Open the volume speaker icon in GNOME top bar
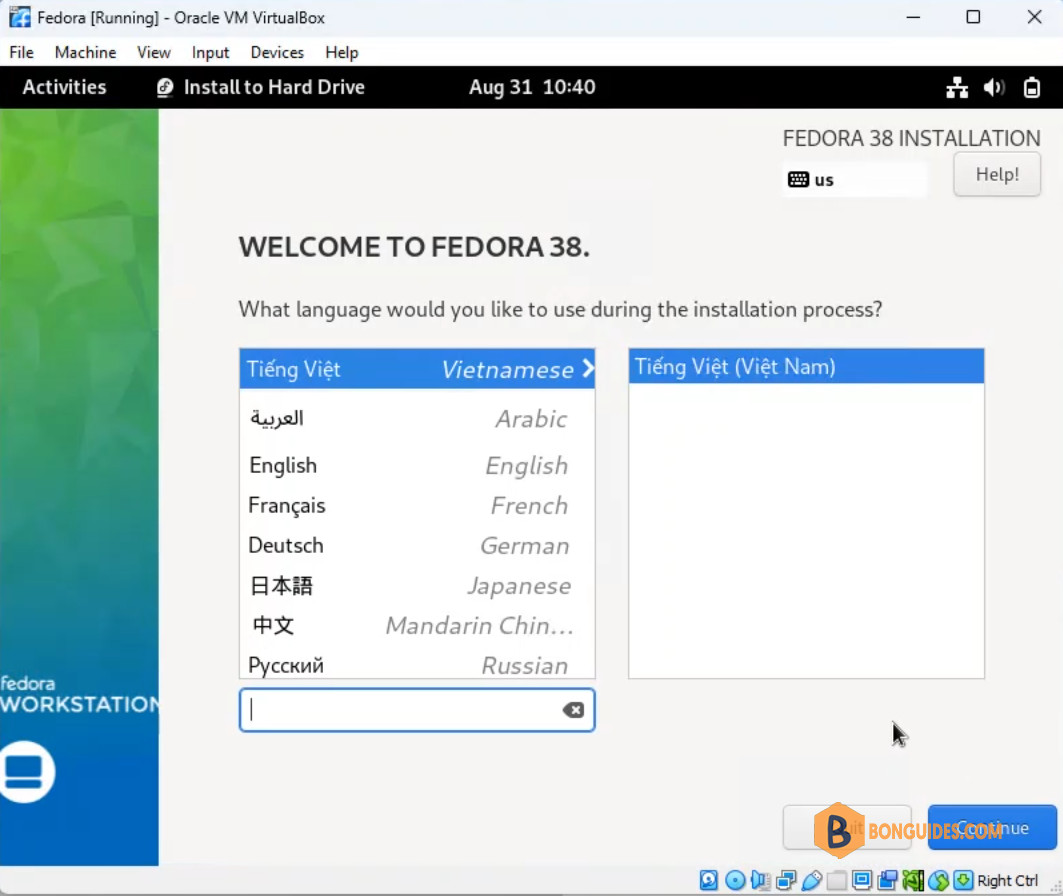1063x896 pixels. tap(994, 87)
